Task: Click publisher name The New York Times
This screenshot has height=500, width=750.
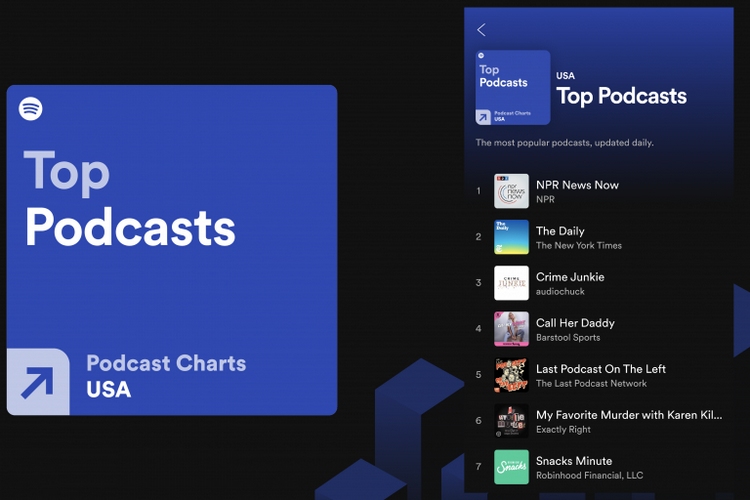Action: pyautogui.click(x=579, y=245)
